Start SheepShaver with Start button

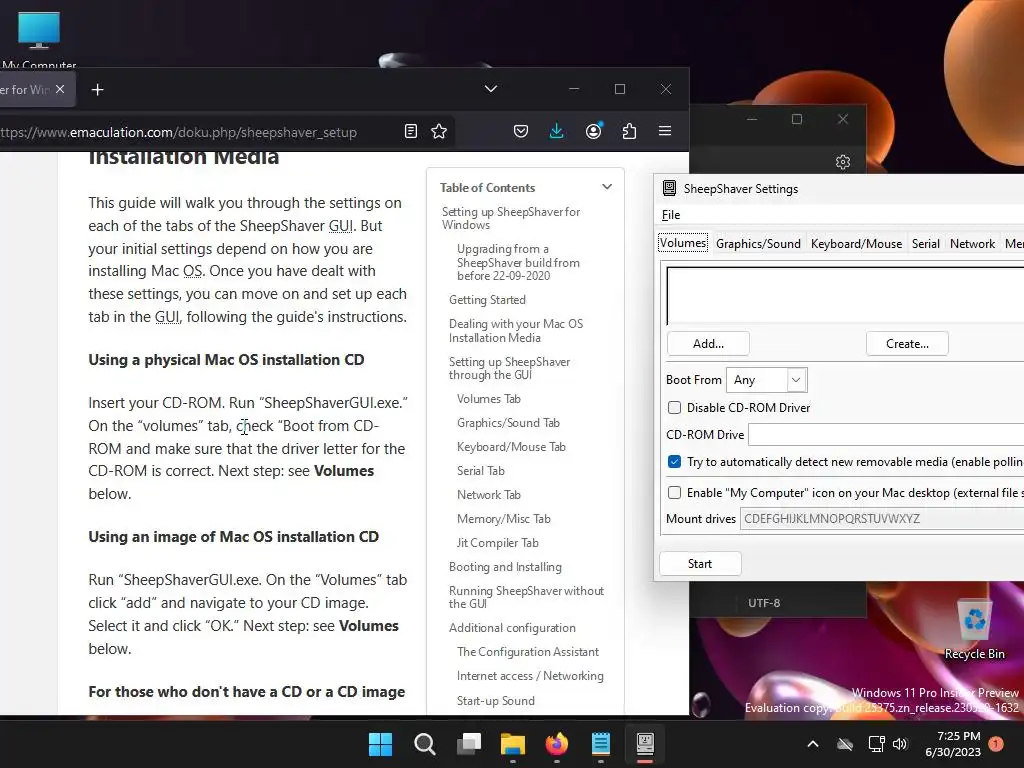[700, 564]
